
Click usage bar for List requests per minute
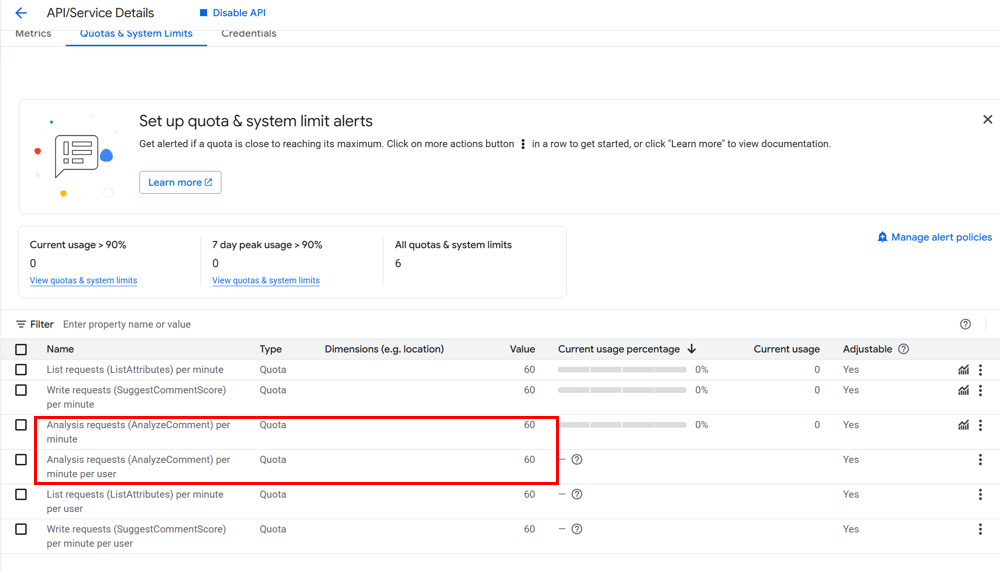(x=622, y=370)
